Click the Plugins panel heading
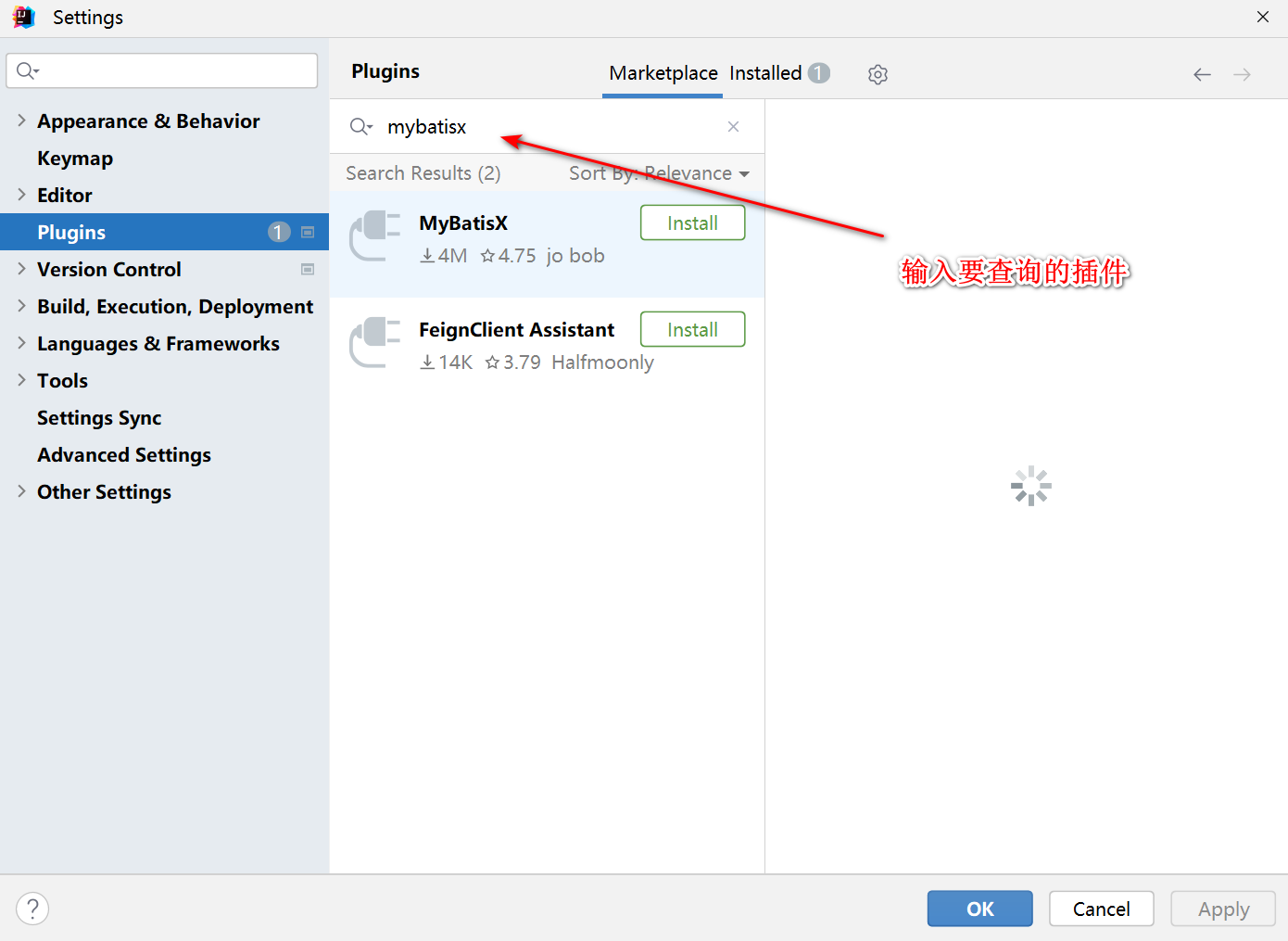The image size is (1288, 941). [x=385, y=71]
